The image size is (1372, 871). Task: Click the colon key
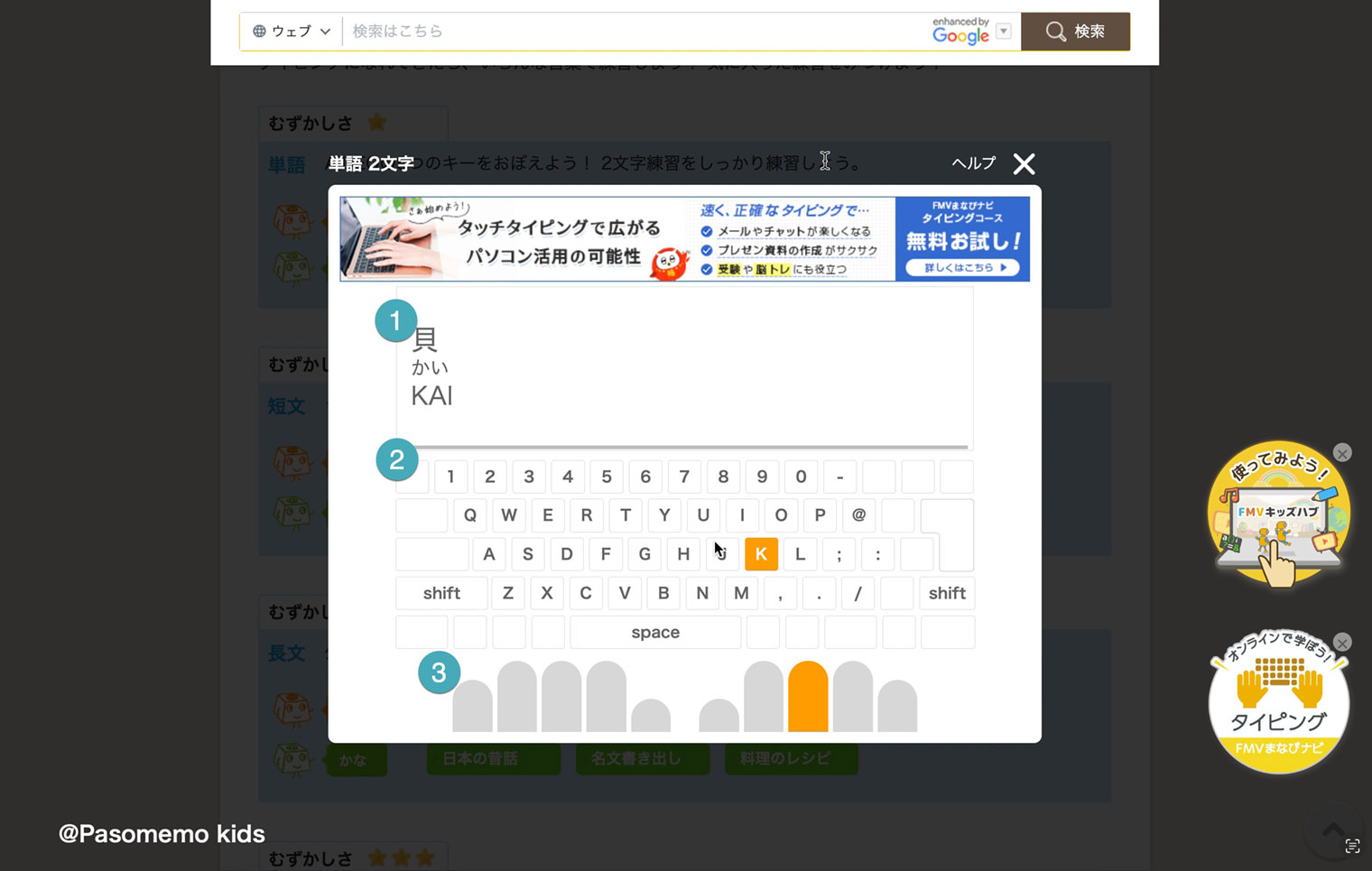pos(877,554)
